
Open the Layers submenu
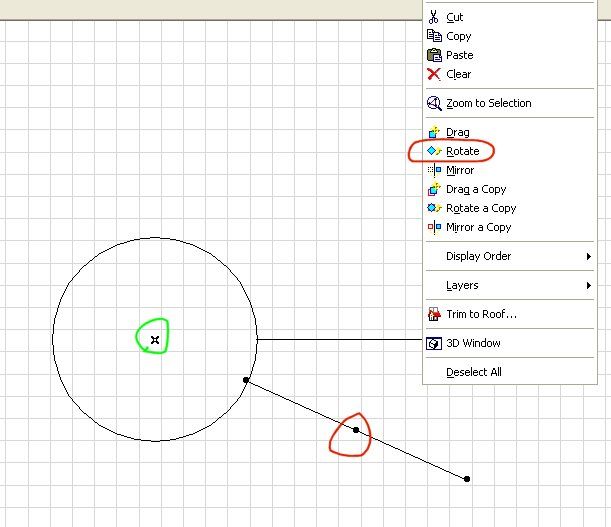click(509, 285)
